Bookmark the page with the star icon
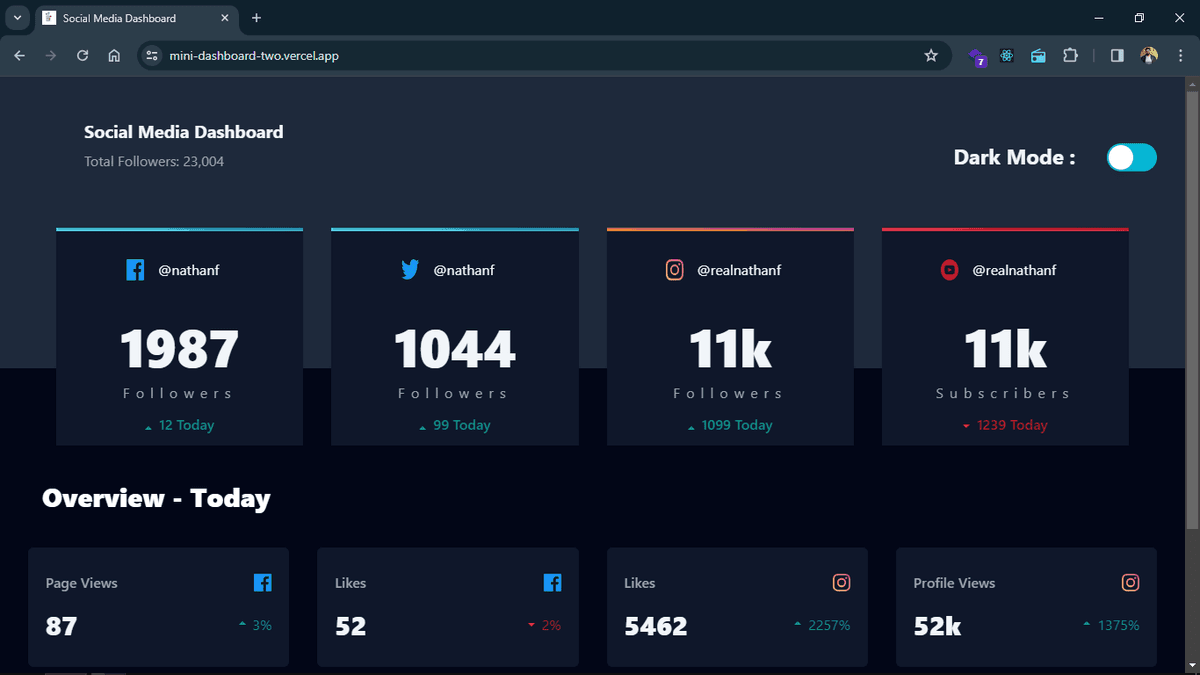Viewport: 1200px width, 675px height. [x=931, y=56]
